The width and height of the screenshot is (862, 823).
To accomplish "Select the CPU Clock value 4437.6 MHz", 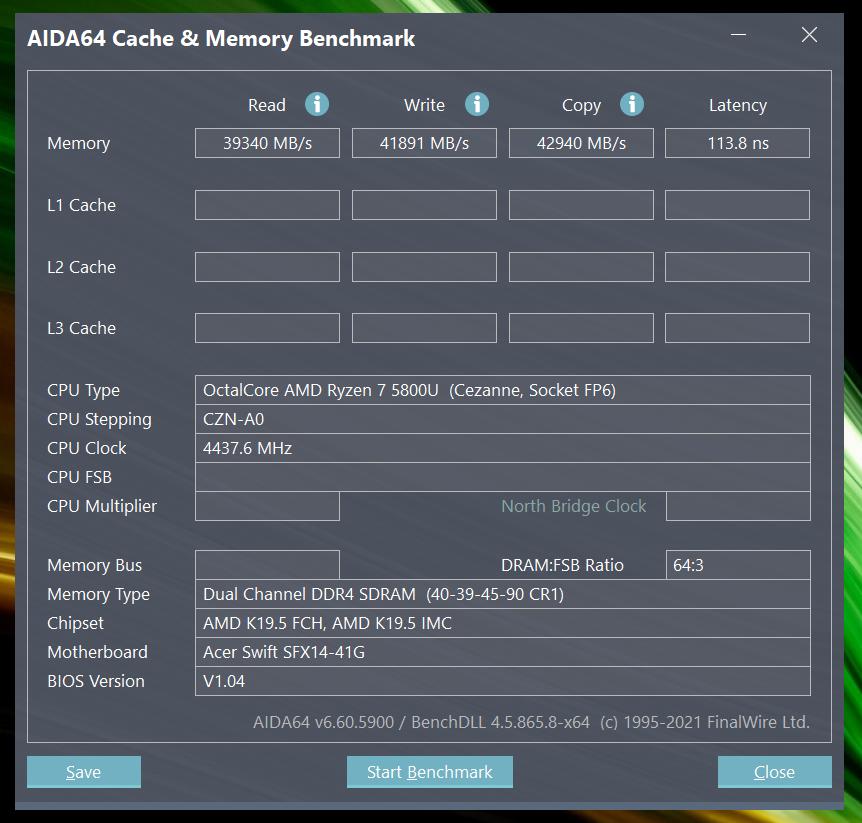I will (x=504, y=448).
